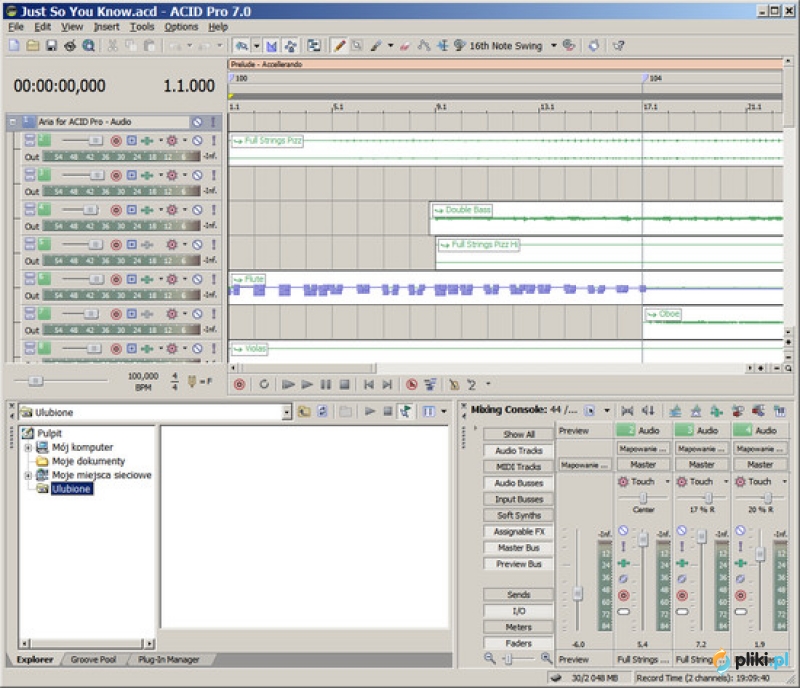Create a new project with the New icon

point(14,45)
